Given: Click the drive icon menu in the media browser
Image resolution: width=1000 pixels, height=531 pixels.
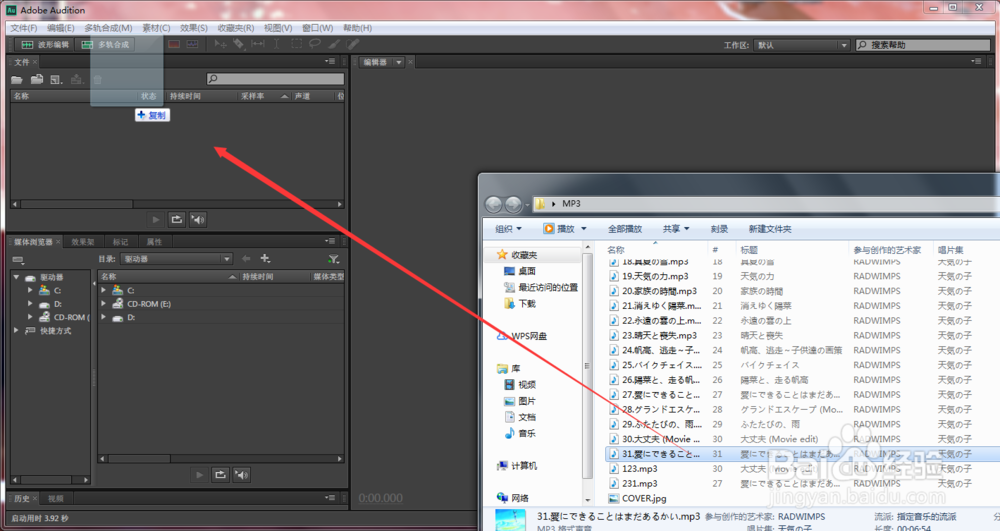Looking at the screenshot, I should [18, 259].
